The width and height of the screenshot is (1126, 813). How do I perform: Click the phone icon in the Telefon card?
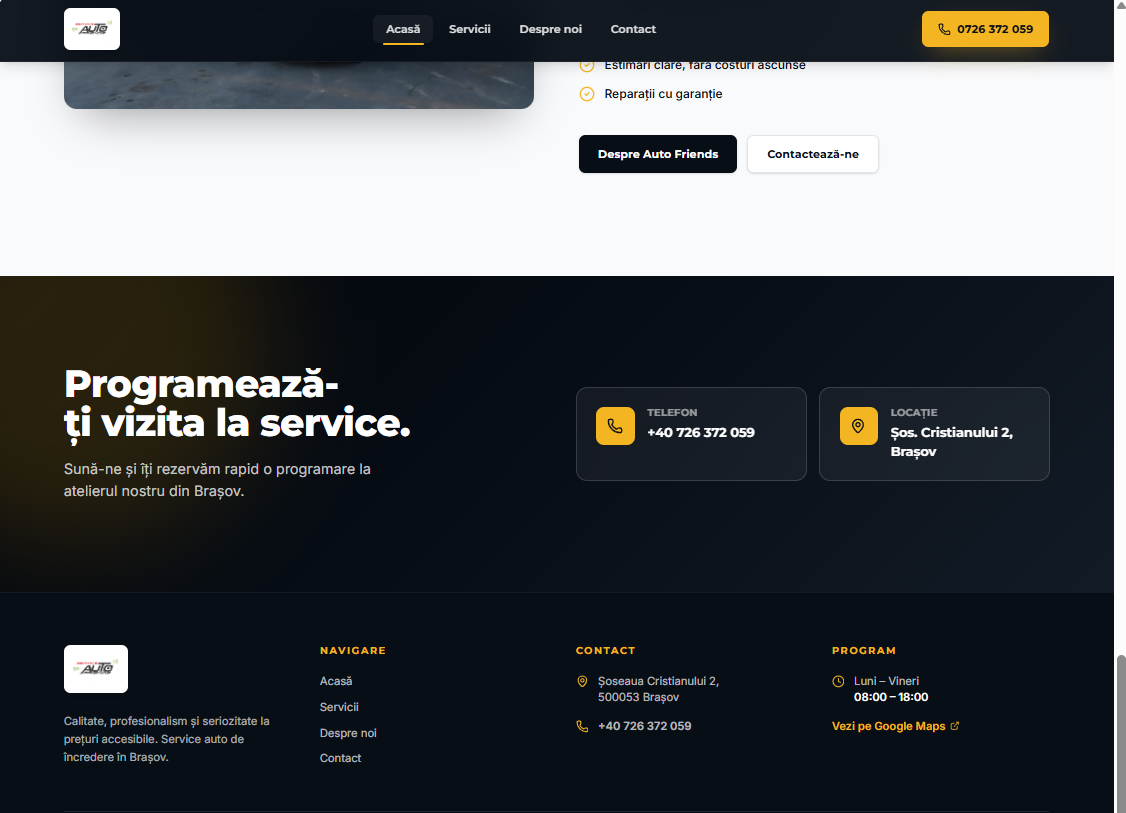tap(615, 426)
